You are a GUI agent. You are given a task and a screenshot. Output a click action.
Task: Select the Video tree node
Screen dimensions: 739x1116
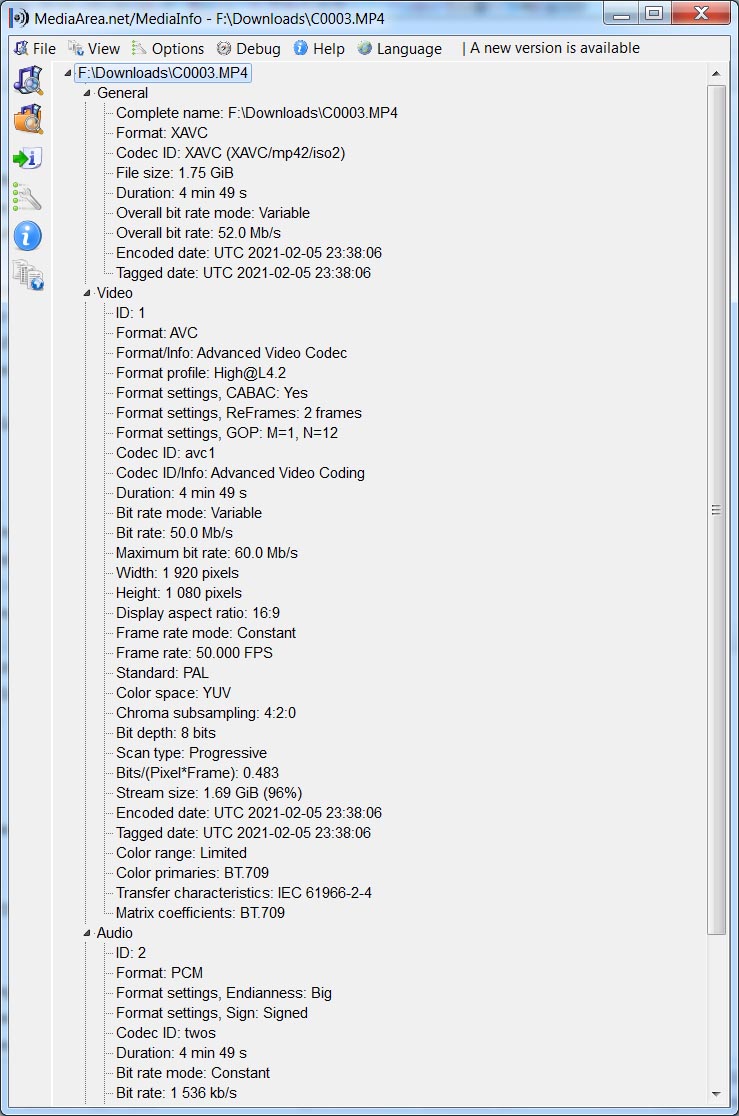tap(115, 293)
